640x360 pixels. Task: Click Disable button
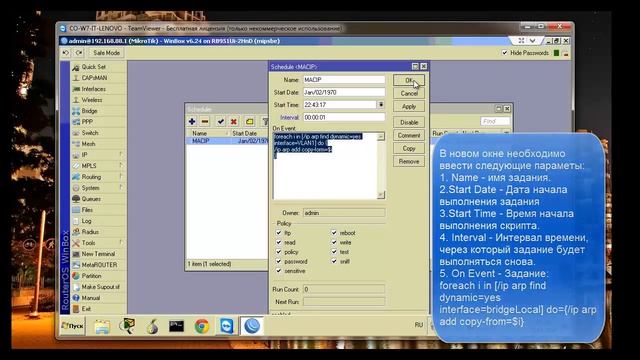[x=409, y=122]
